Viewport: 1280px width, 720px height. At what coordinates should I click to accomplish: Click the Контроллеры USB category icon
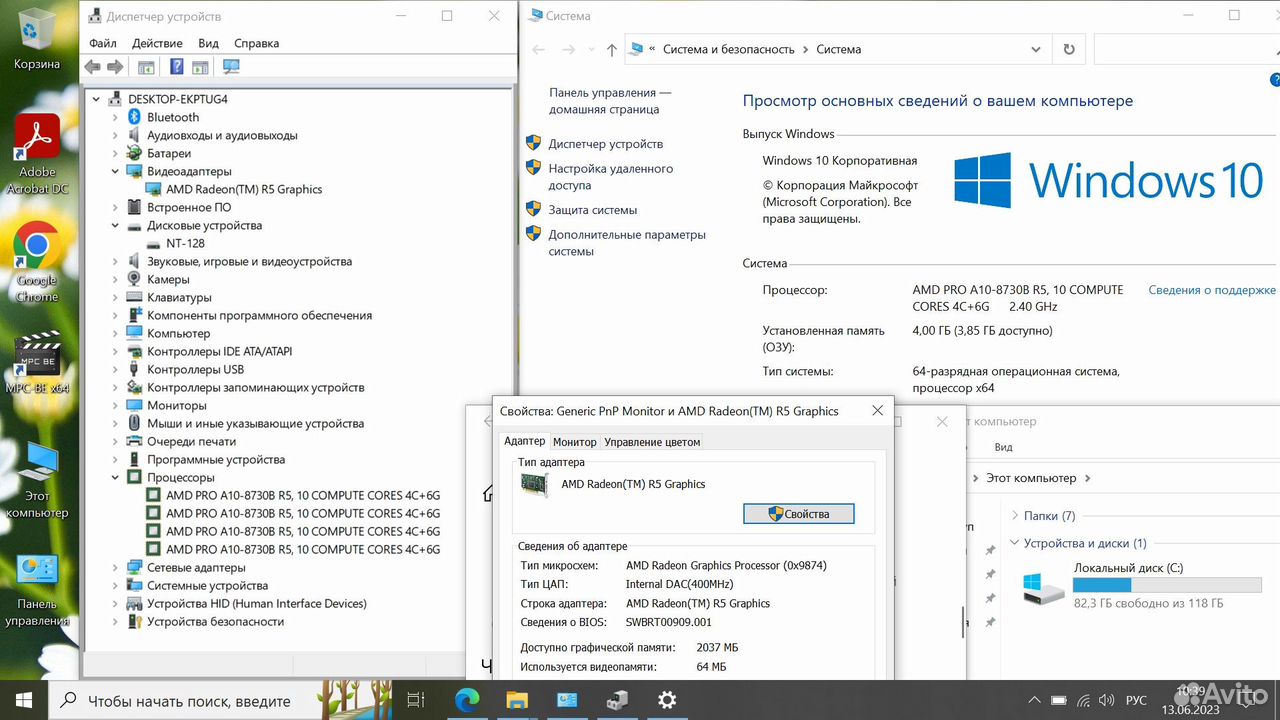click(134, 369)
